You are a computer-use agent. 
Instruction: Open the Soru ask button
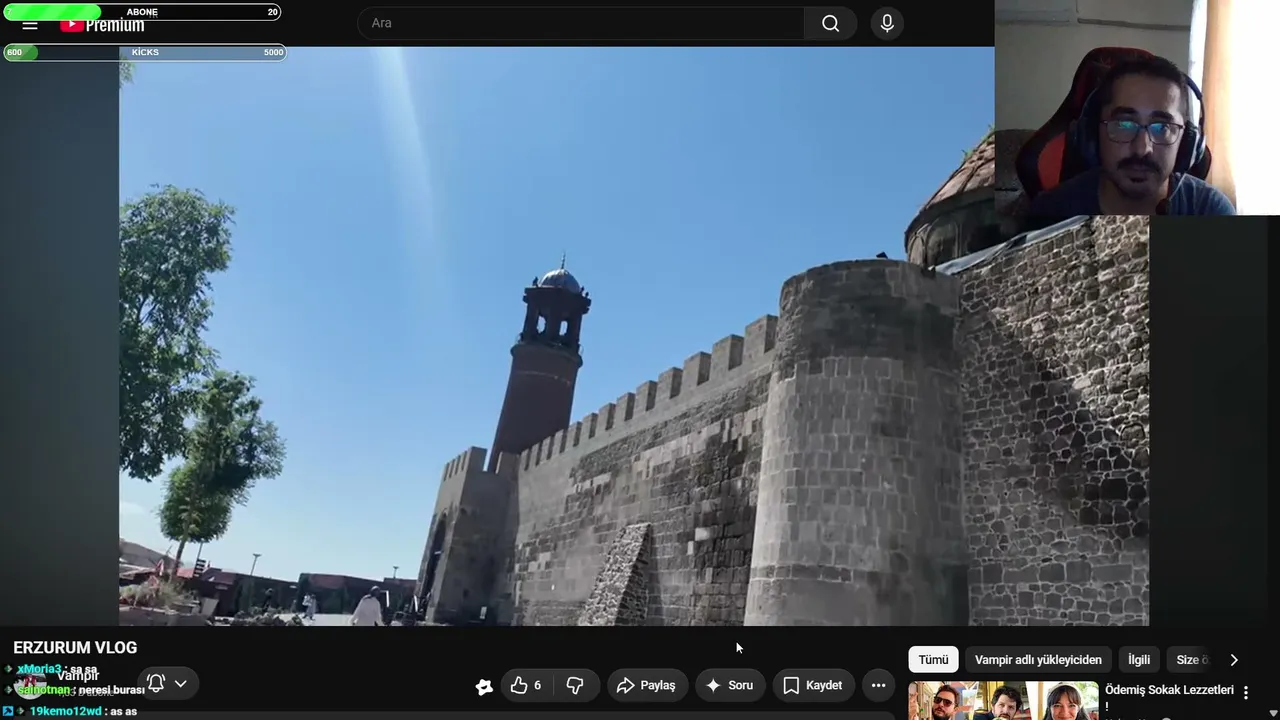(729, 685)
